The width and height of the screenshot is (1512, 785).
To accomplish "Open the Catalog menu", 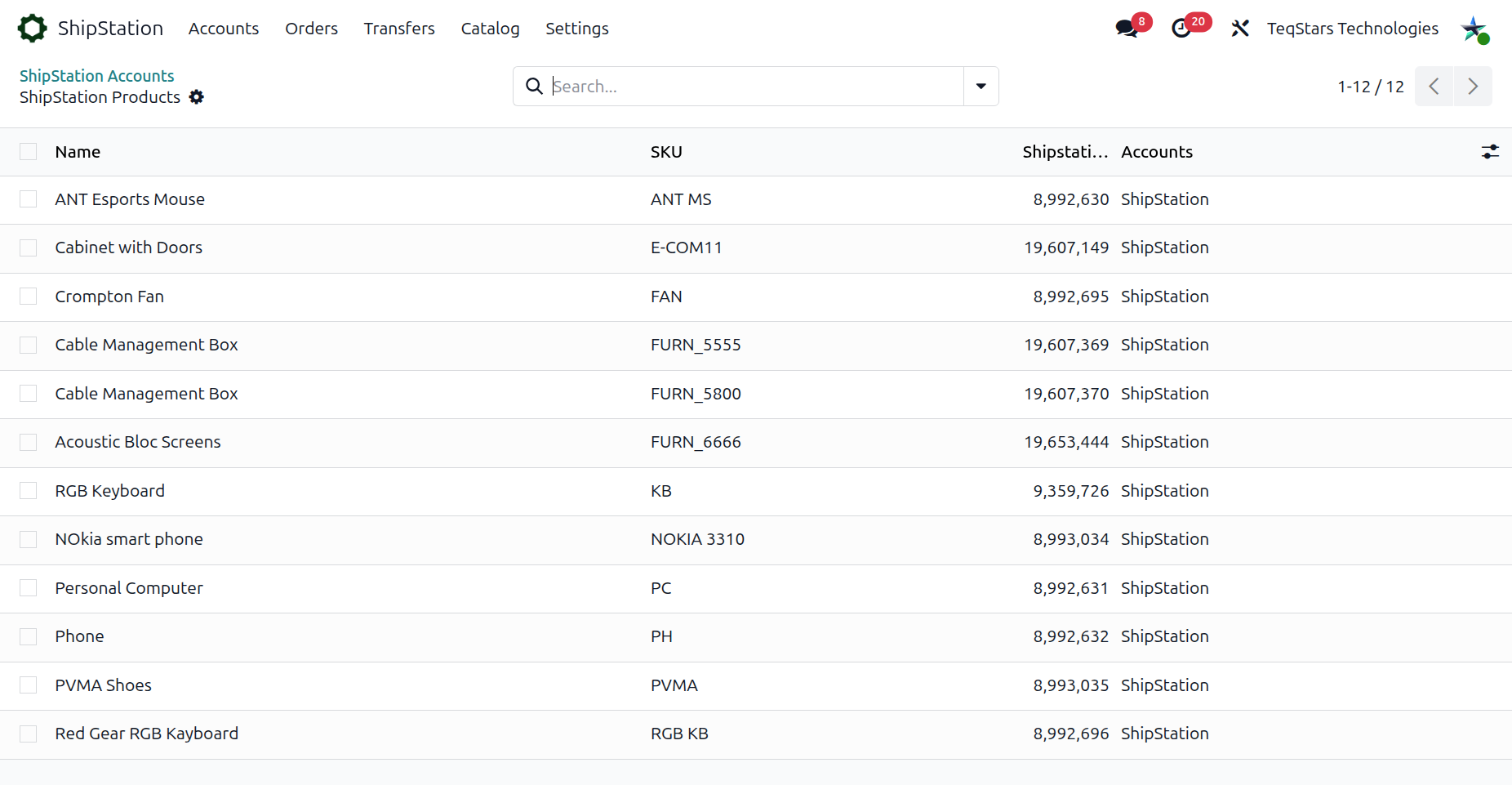I will (490, 29).
